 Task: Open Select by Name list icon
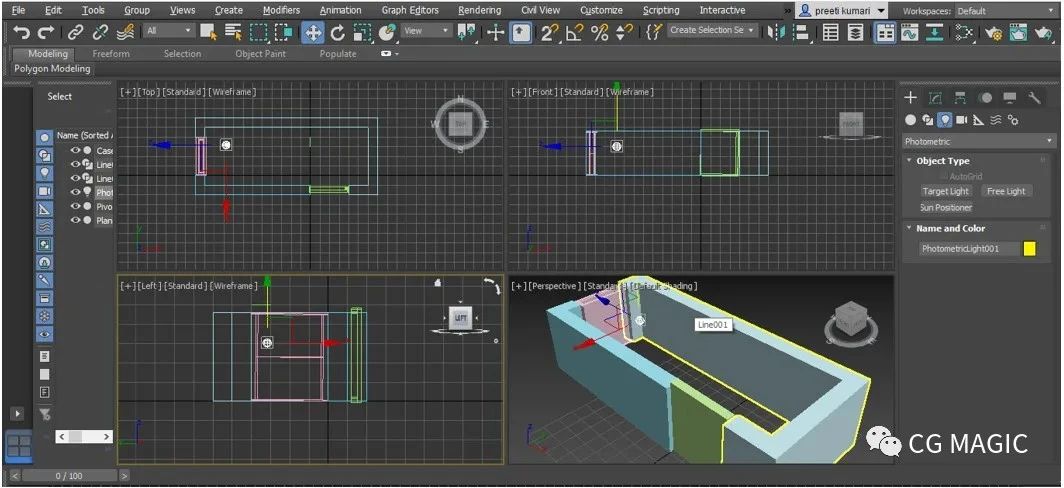click(x=233, y=32)
